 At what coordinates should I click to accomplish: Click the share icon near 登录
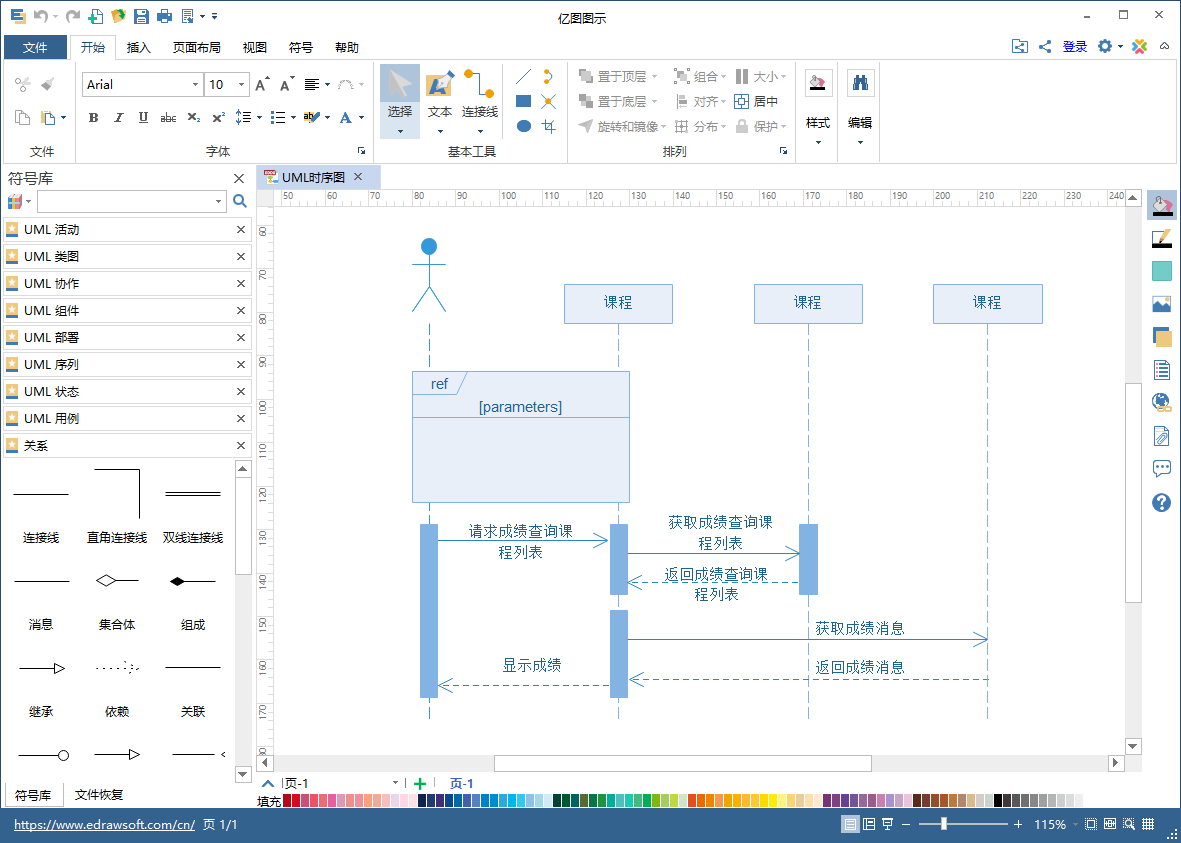[1045, 47]
